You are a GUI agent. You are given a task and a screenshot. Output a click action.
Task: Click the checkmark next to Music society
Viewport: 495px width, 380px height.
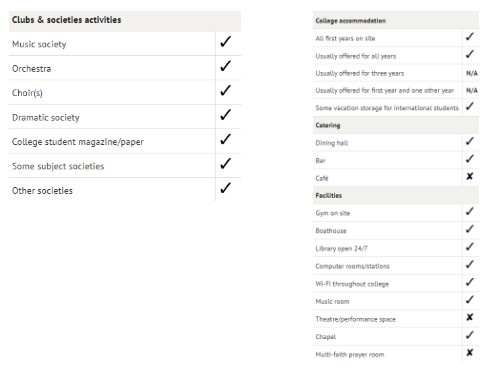(226, 42)
